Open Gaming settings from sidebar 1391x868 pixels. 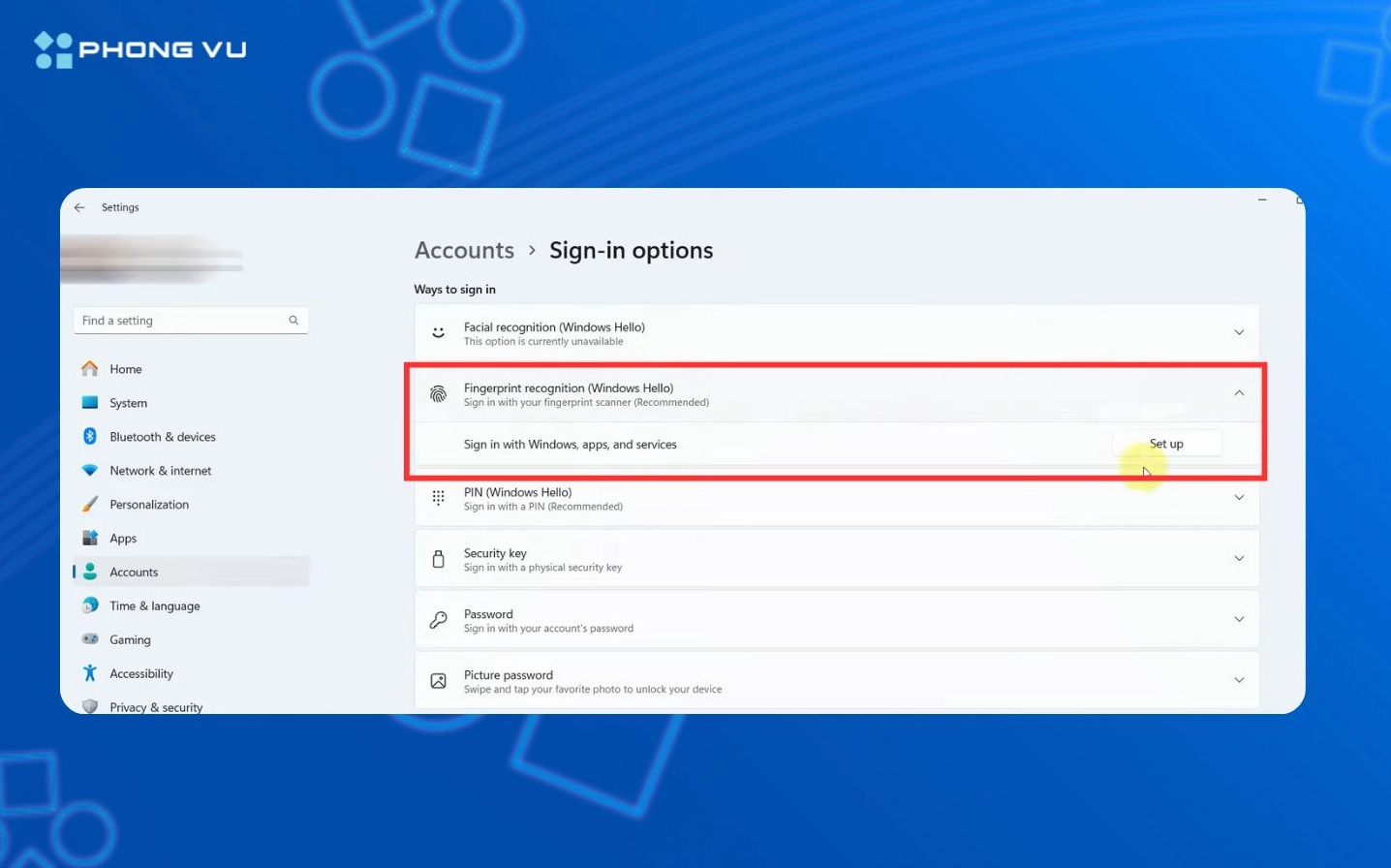click(x=131, y=639)
